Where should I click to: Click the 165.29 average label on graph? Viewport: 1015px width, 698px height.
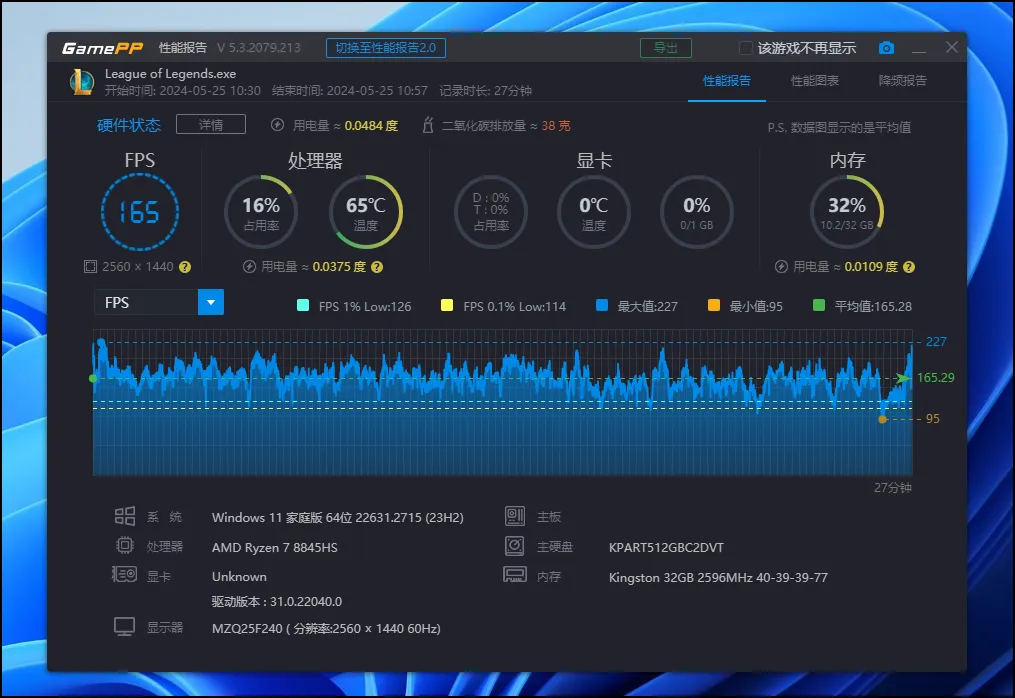[935, 377]
